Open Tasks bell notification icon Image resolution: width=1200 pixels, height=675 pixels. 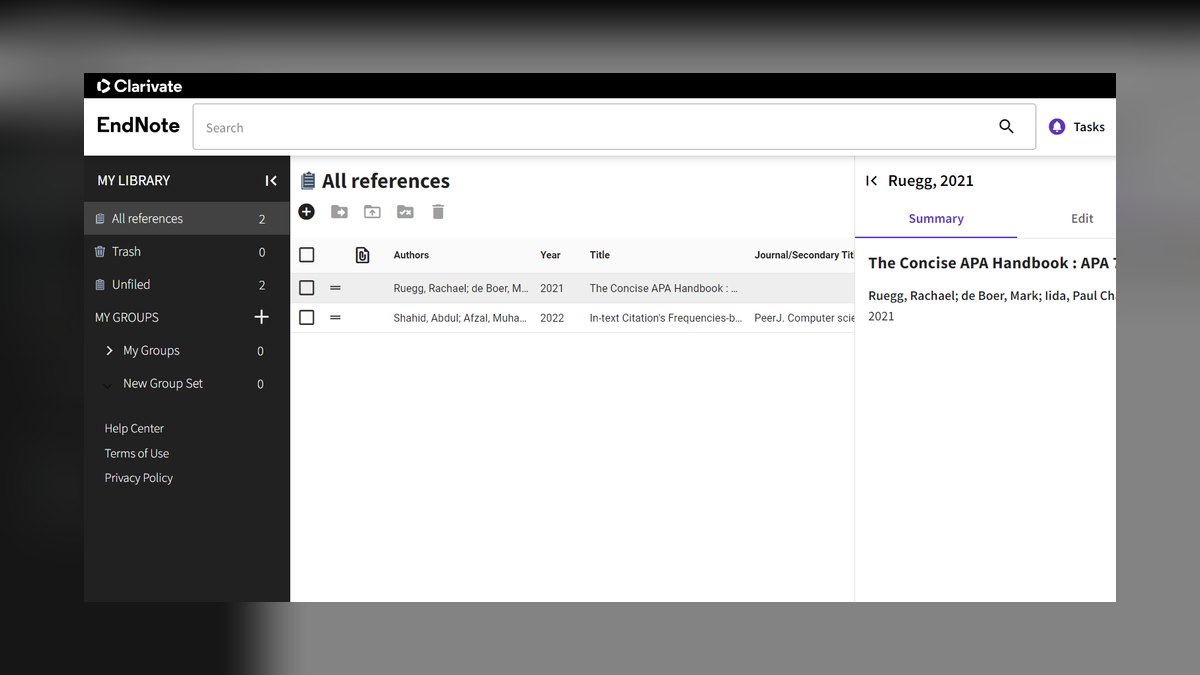[1057, 127]
